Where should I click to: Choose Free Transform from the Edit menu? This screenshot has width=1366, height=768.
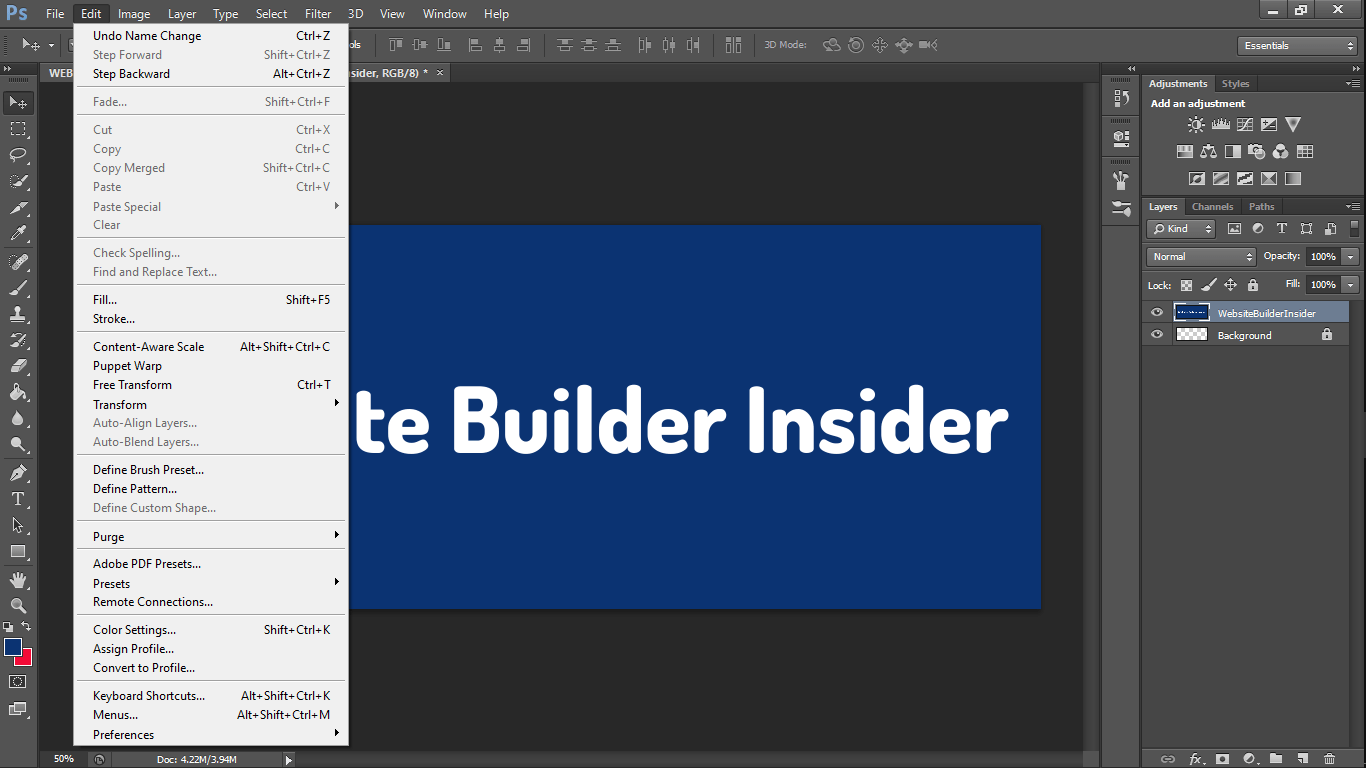[x=133, y=384]
